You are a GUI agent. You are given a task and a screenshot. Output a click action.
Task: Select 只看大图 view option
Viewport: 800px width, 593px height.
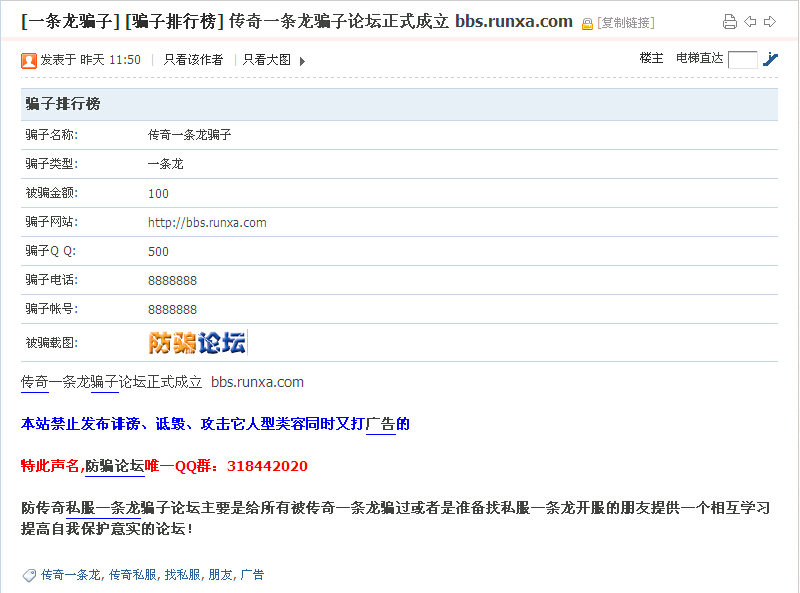267,60
